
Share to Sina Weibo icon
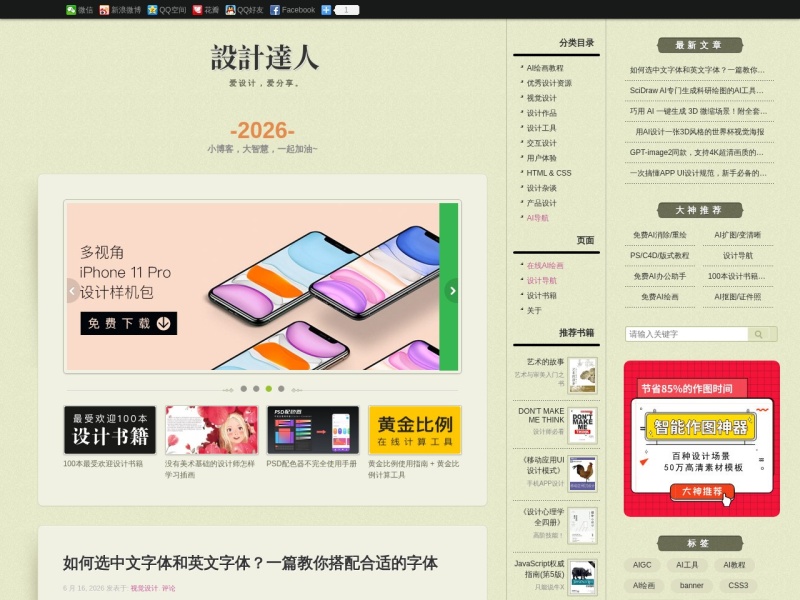point(104,10)
